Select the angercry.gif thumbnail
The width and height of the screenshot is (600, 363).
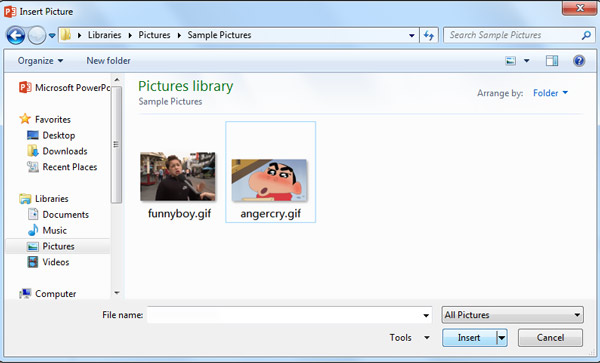click(270, 180)
